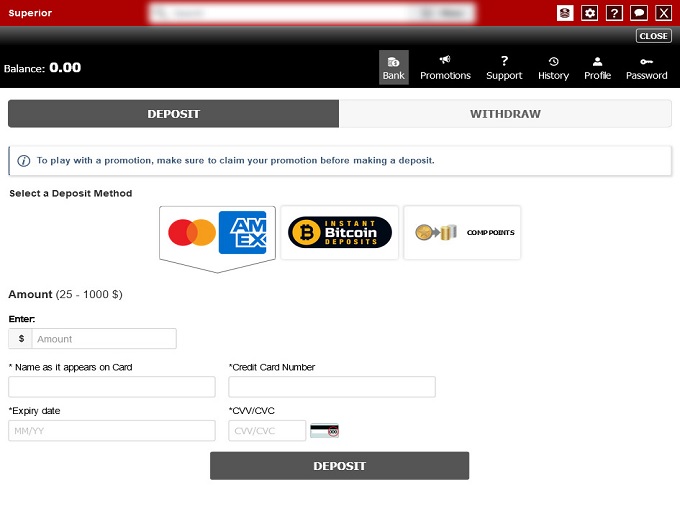680x511 pixels.
Task: Click the Credit Card Number field
Action: click(332, 387)
